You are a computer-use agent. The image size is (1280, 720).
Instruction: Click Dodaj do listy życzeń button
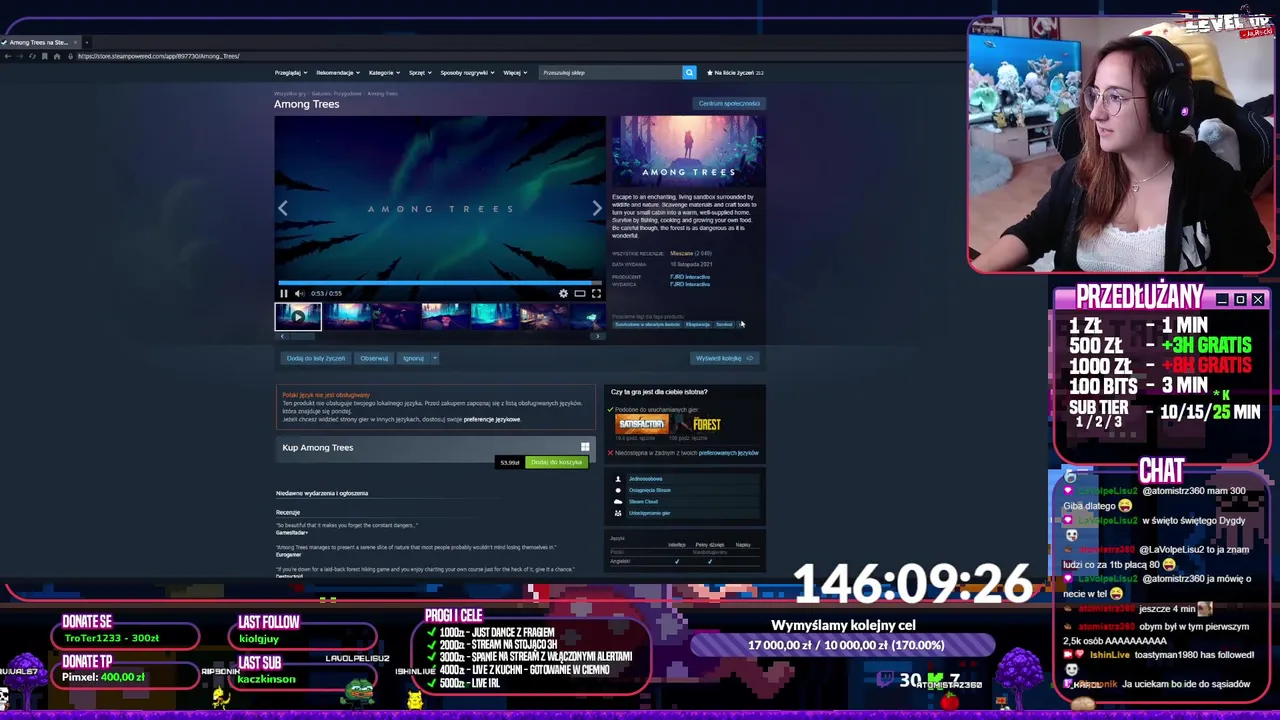315,358
